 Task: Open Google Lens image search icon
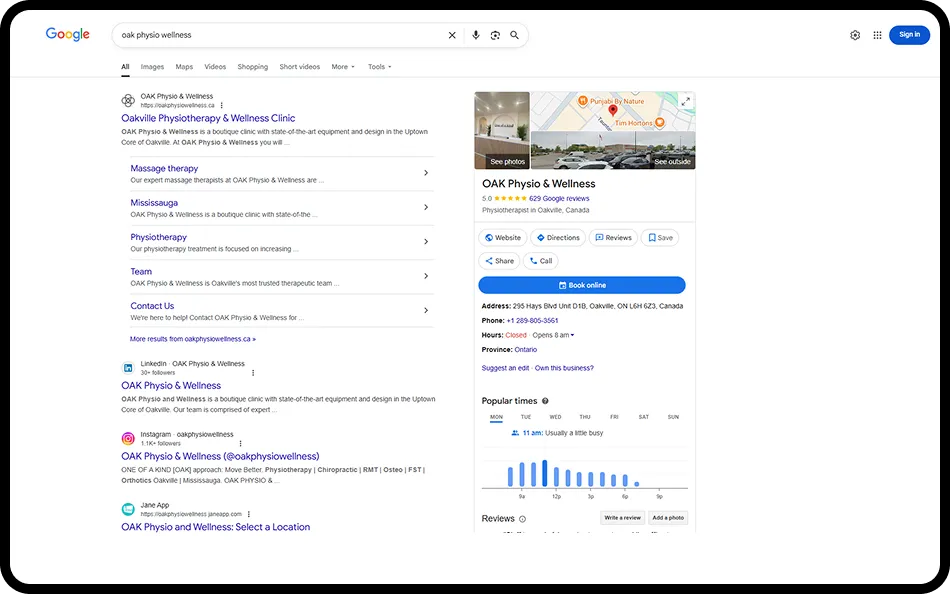click(x=495, y=35)
